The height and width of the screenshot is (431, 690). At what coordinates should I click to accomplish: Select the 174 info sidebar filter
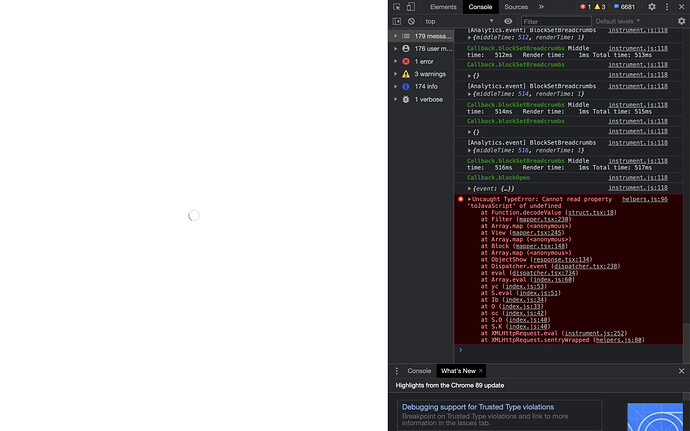[424, 86]
